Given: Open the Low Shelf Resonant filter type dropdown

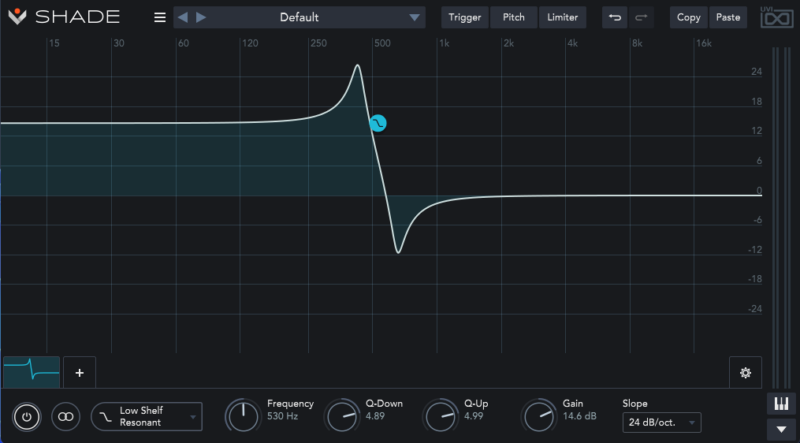Looking at the screenshot, I should coord(146,416).
